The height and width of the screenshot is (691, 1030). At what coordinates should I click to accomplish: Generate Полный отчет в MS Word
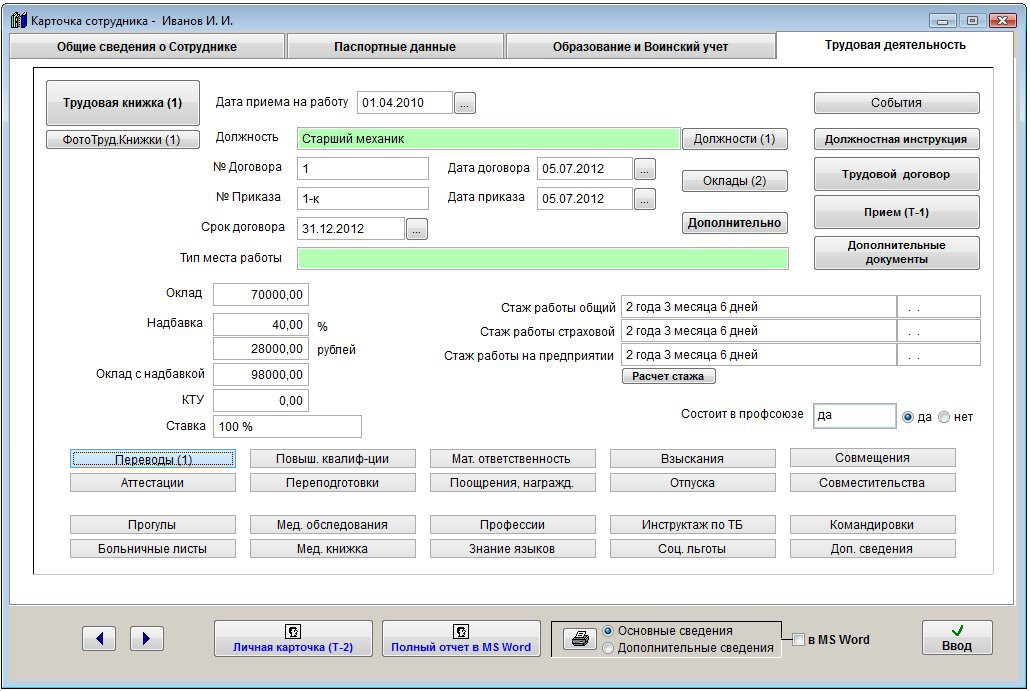[x=461, y=638]
